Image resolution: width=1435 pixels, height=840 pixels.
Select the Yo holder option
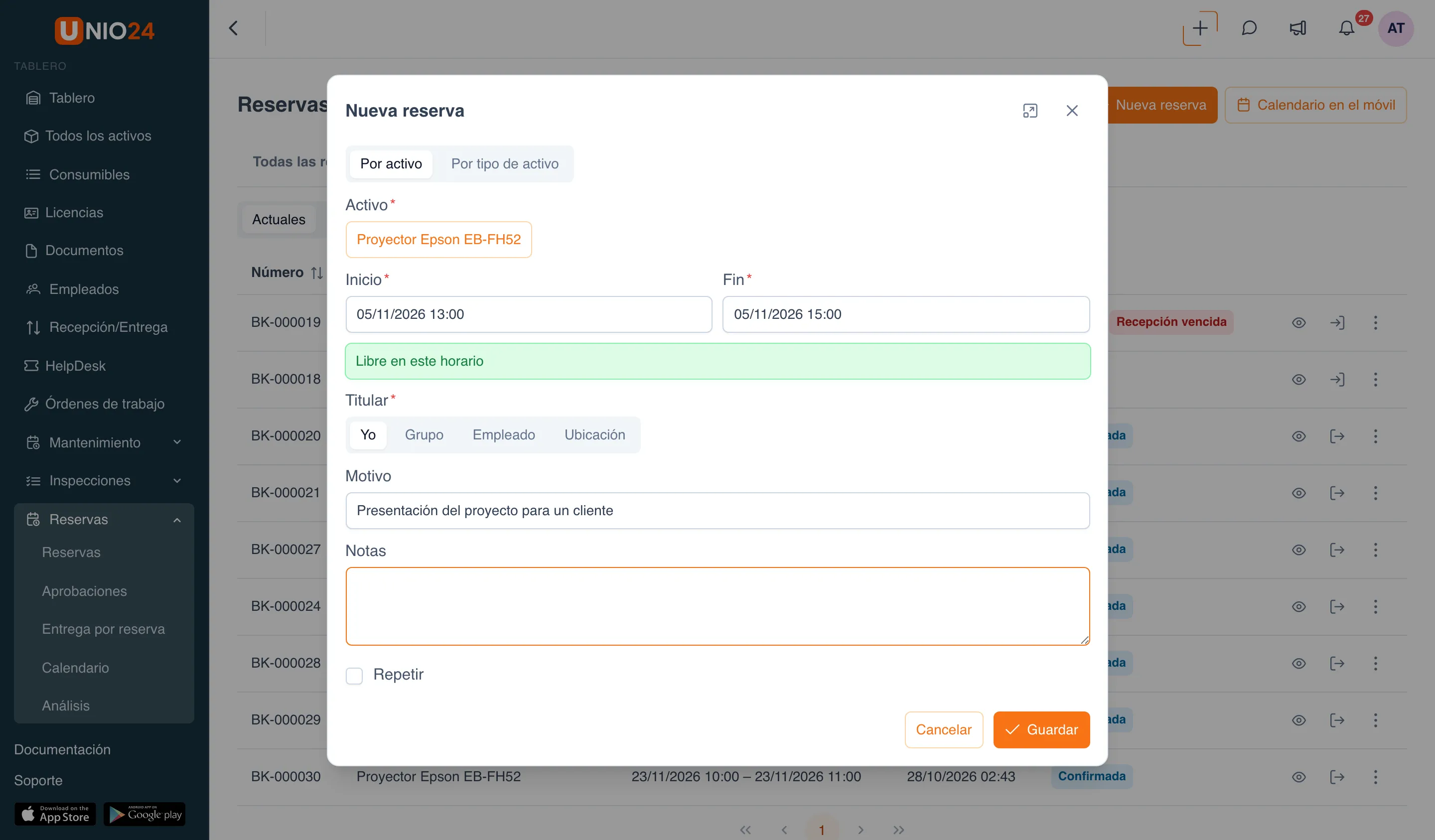[368, 435]
